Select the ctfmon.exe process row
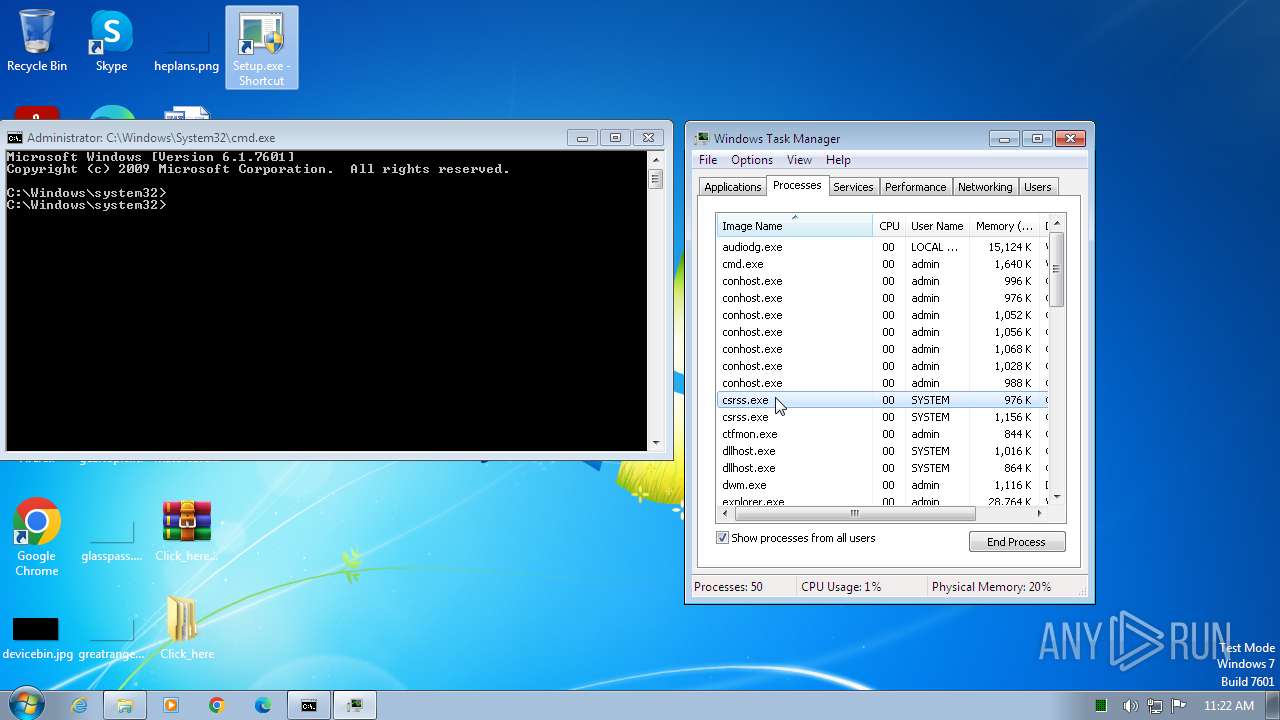Screen dimensions: 1280x720 (882, 434)
